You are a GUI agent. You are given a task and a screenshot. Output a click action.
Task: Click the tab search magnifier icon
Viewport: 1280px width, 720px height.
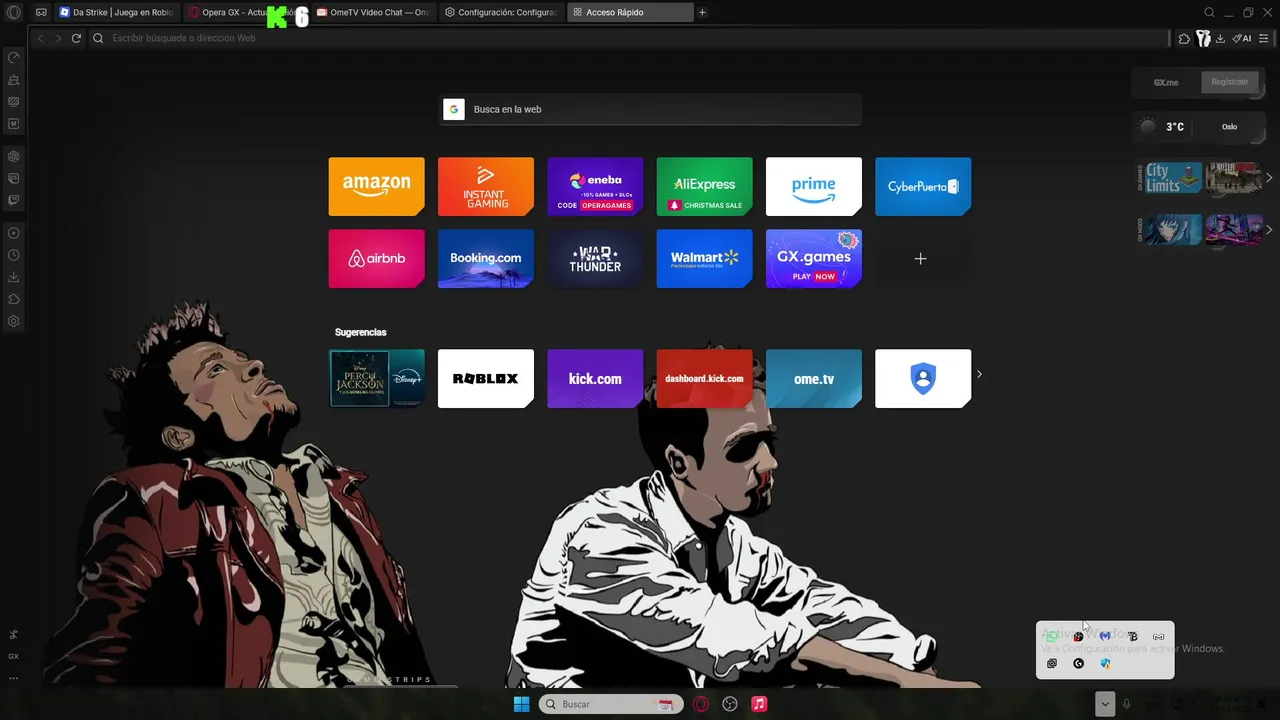[x=1209, y=12]
